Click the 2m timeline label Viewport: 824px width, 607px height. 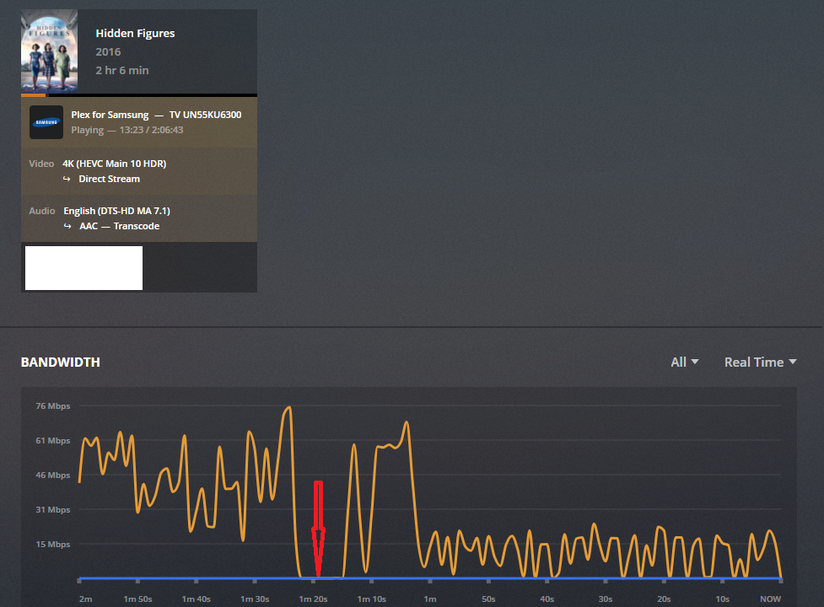(x=86, y=599)
